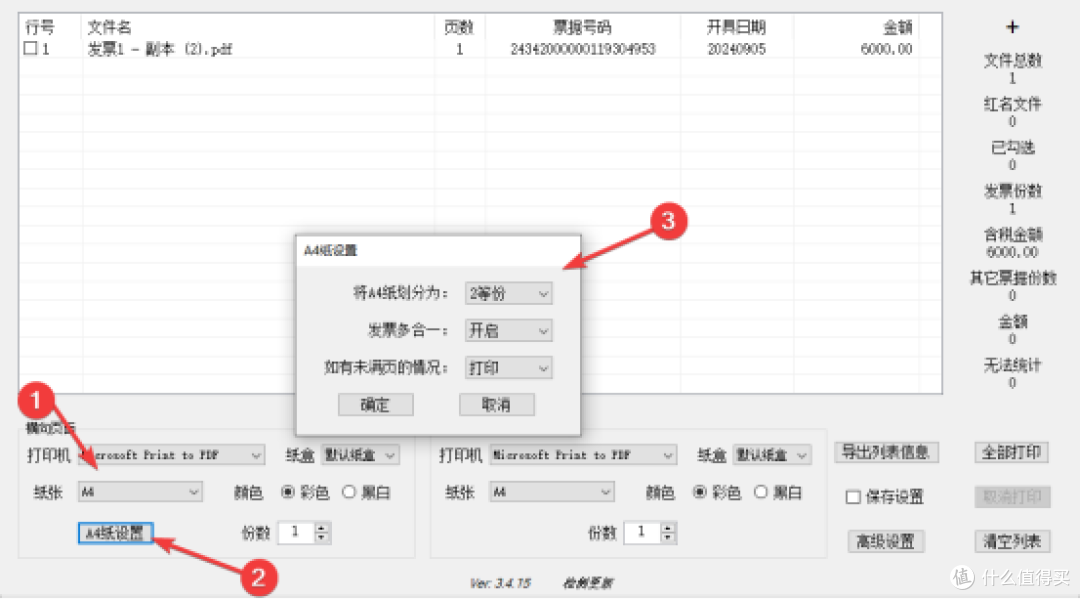Select 彩色 color in the left print panel
The width and height of the screenshot is (1080, 600).
click(288, 492)
